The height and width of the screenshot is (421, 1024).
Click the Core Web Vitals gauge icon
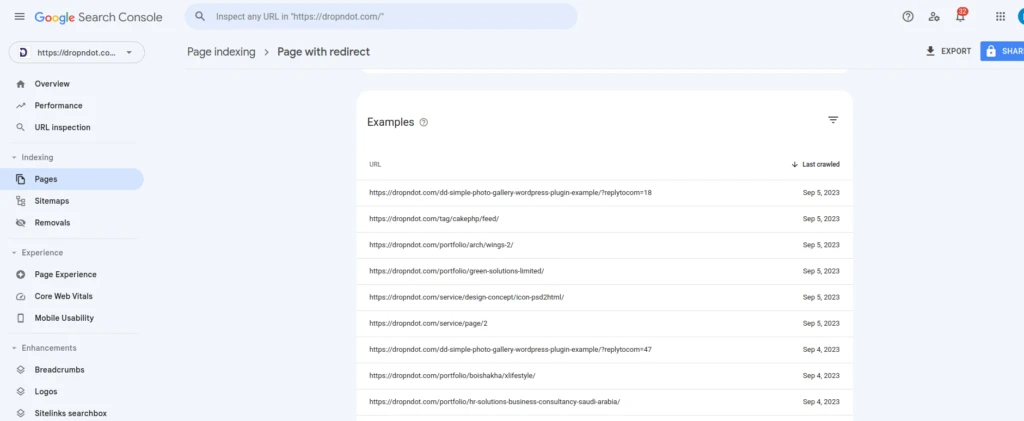20,296
